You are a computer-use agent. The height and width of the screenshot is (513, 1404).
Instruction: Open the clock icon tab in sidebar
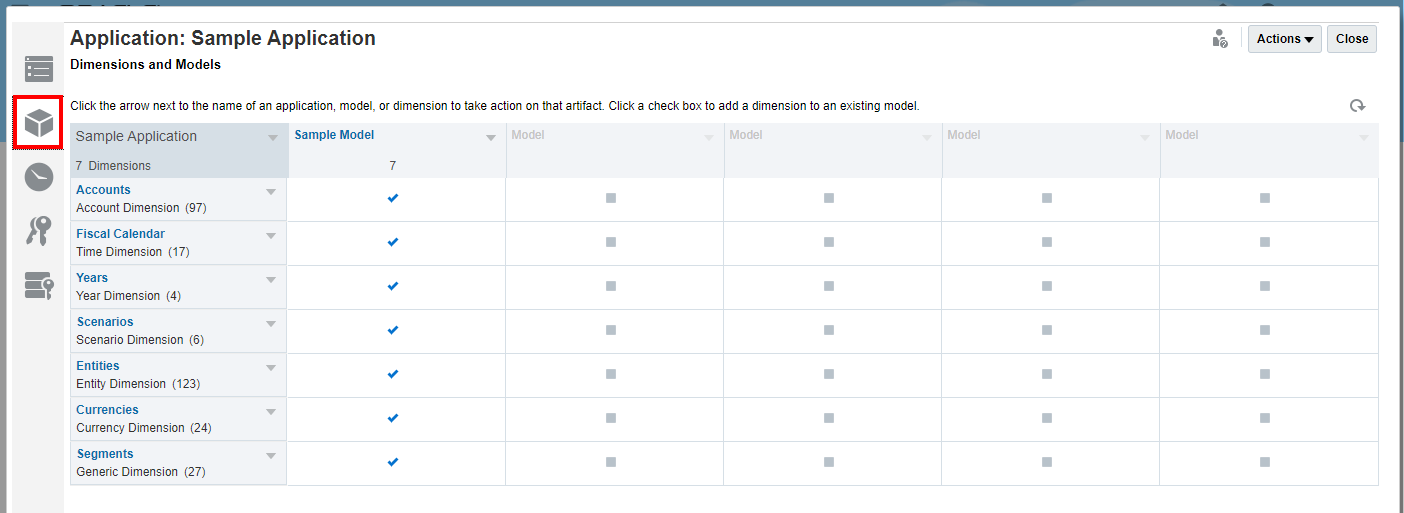pos(39,177)
